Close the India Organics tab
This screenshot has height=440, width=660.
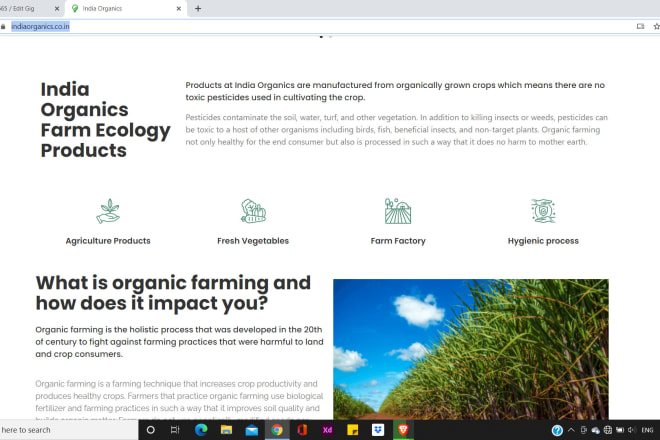pyautogui.click(x=178, y=8)
